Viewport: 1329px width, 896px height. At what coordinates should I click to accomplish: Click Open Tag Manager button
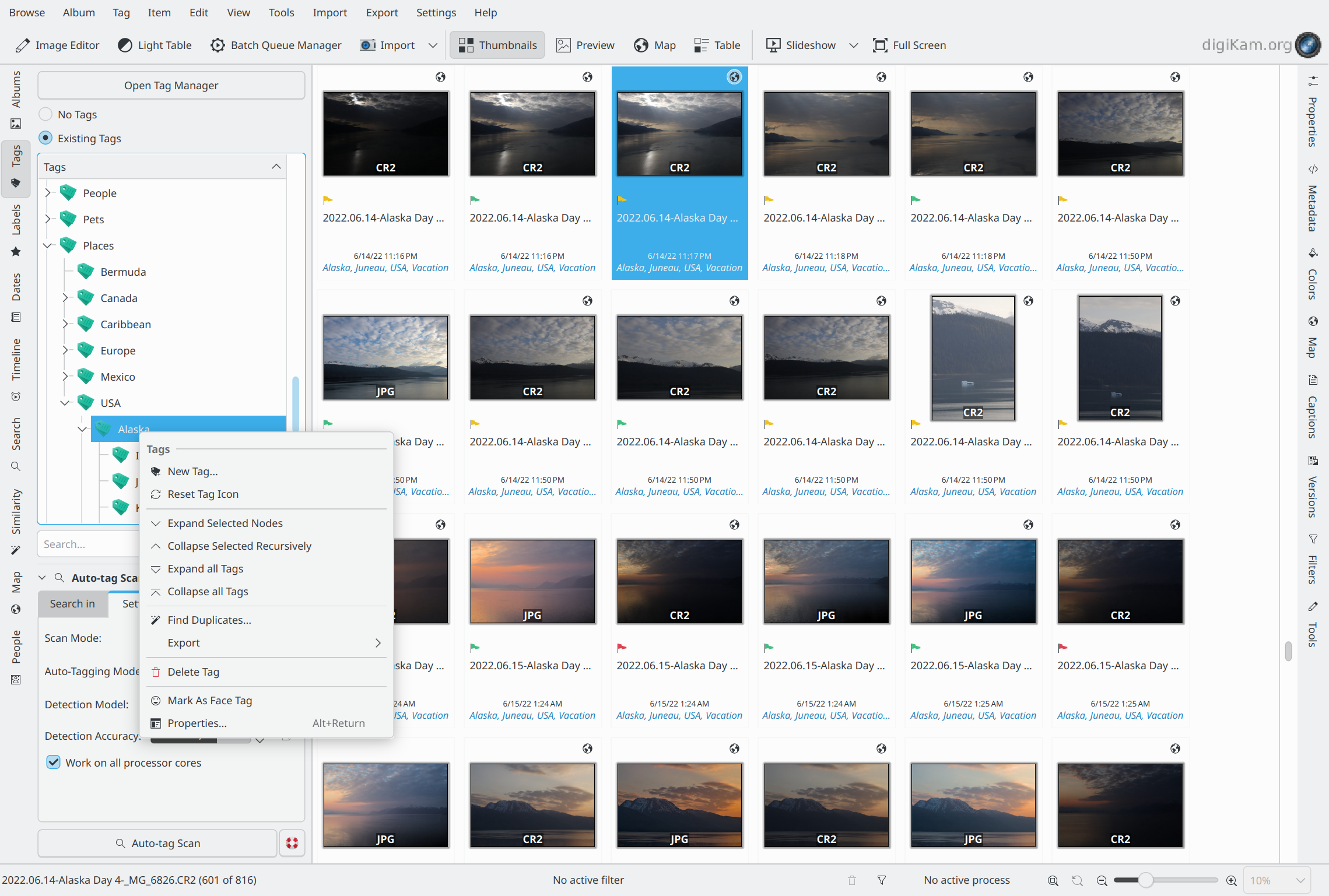[171, 85]
